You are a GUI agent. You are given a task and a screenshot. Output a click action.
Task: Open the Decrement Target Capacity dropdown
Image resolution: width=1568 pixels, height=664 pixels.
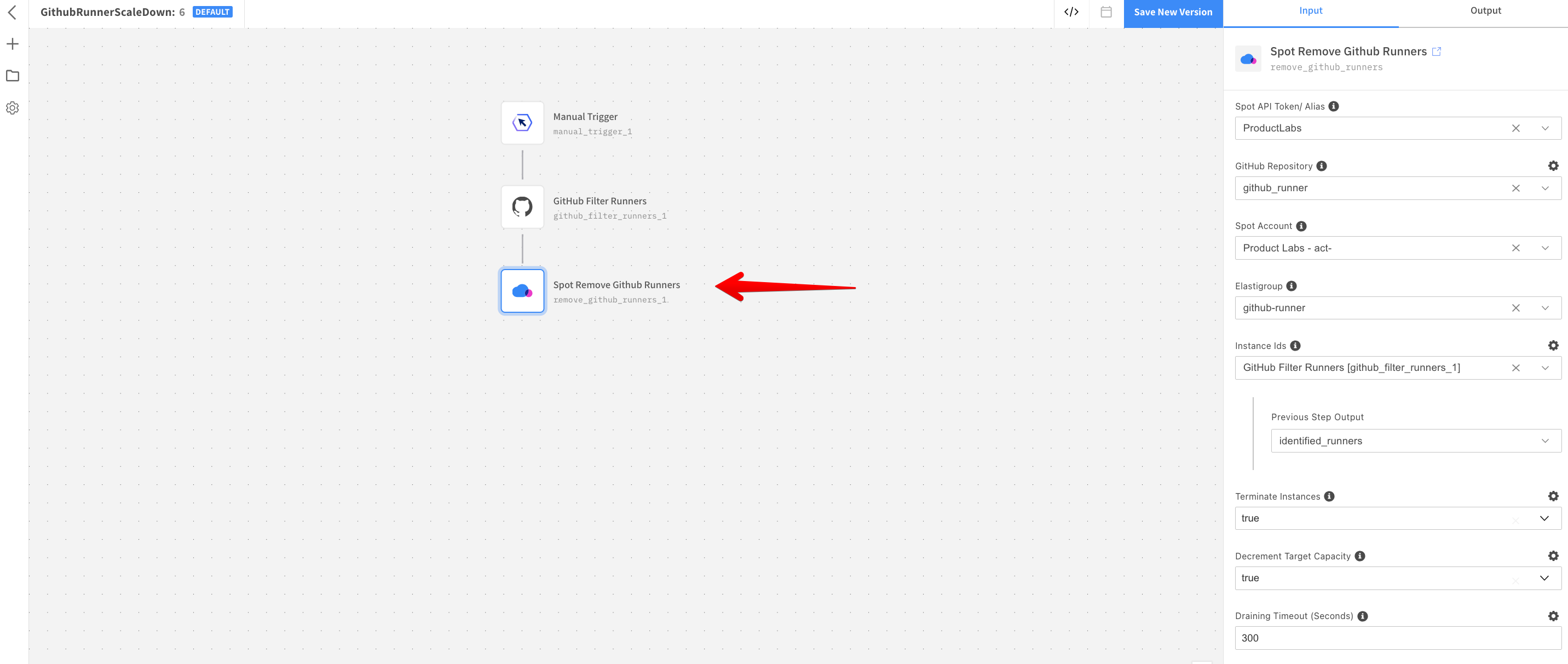(1544, 578)
